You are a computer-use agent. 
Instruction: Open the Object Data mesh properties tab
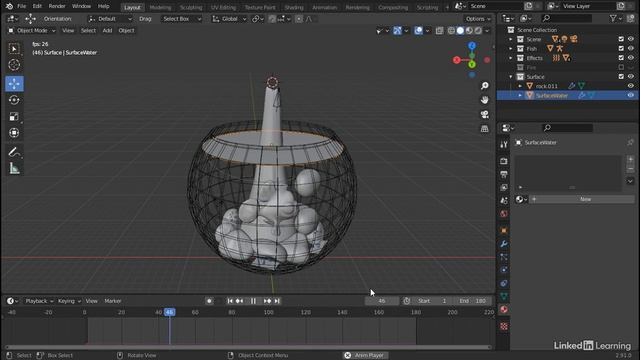point(504,296)
